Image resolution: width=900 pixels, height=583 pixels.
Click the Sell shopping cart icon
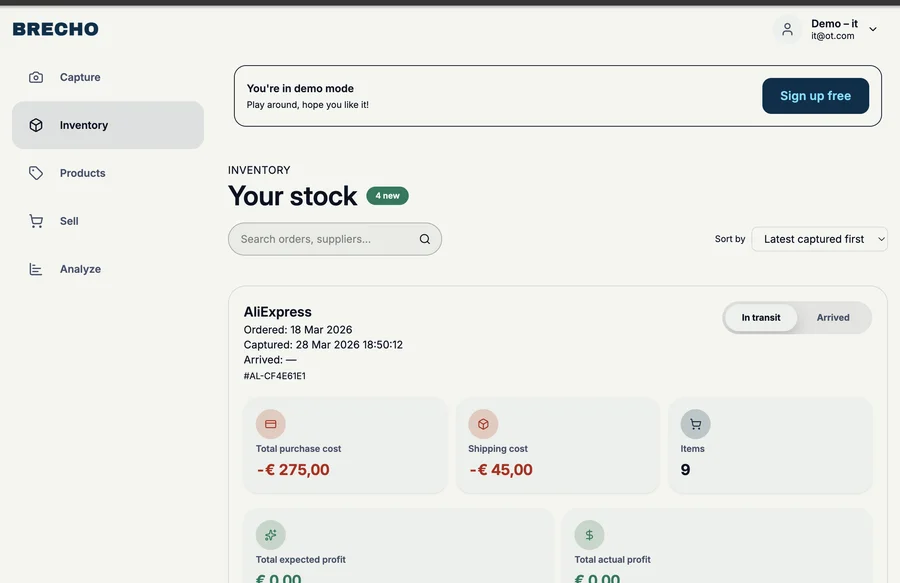pos(36,220)
